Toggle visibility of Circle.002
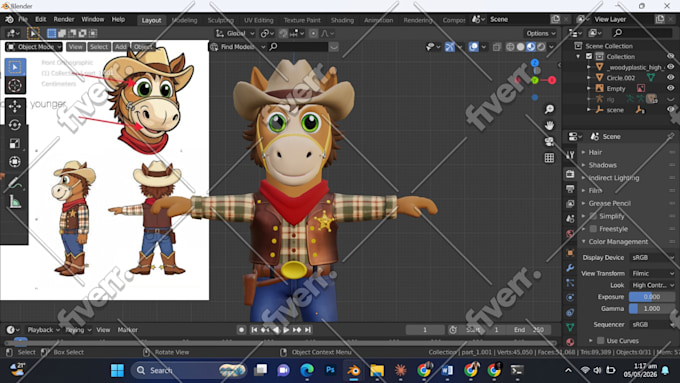This screenshot has height=383, width=680. [x=670, y=77]
